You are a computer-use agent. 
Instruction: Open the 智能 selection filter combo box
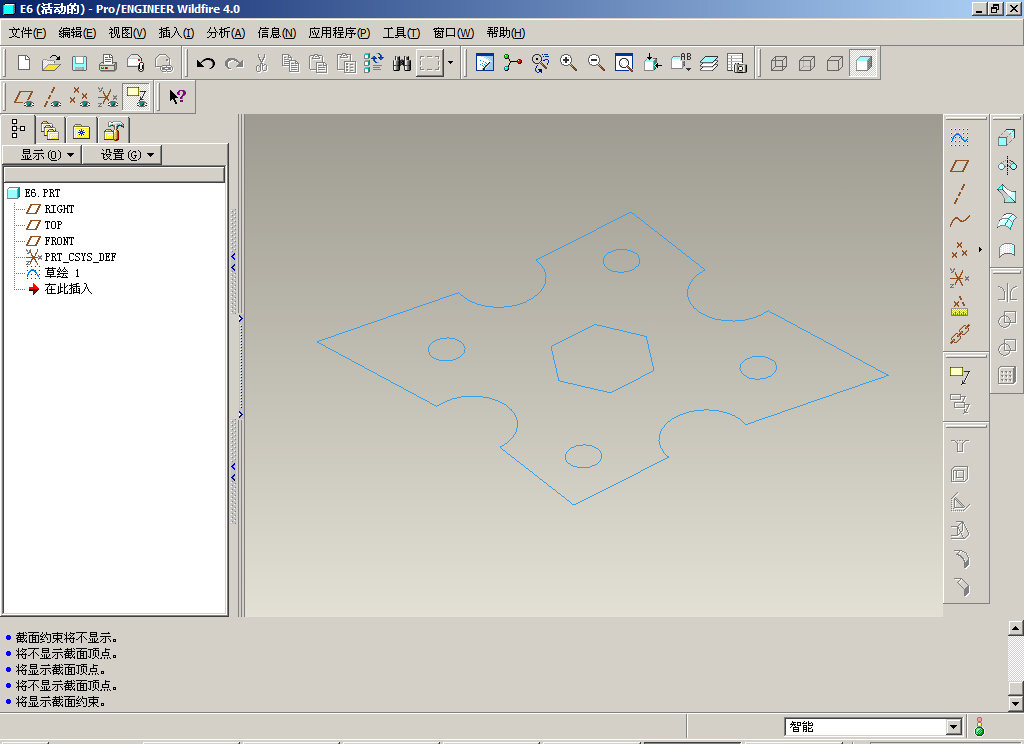(873, 726)
